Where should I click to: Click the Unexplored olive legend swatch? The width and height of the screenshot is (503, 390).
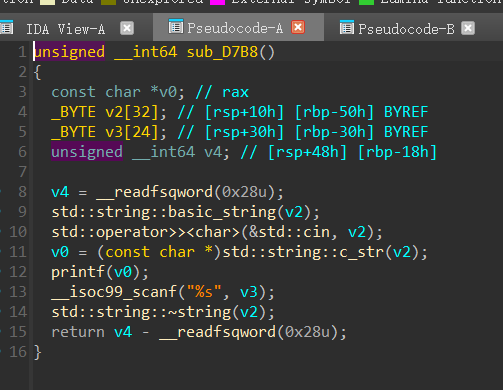click(108, 2)
